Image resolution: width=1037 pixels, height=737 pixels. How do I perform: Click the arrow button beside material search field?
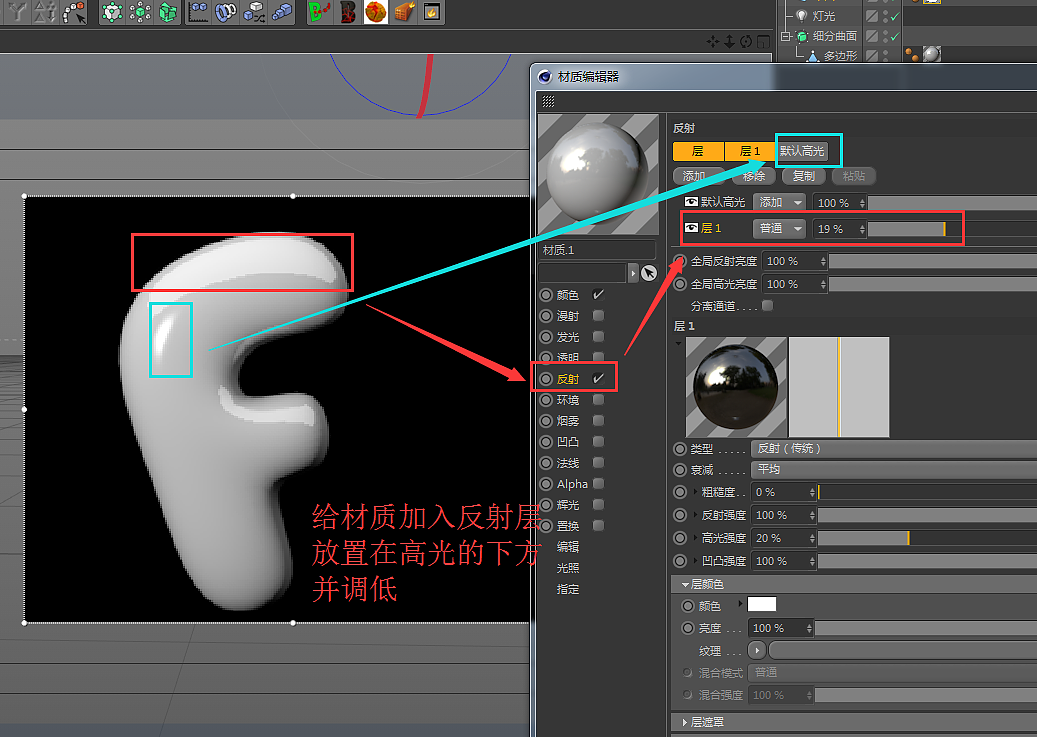(x=633, y=273)
